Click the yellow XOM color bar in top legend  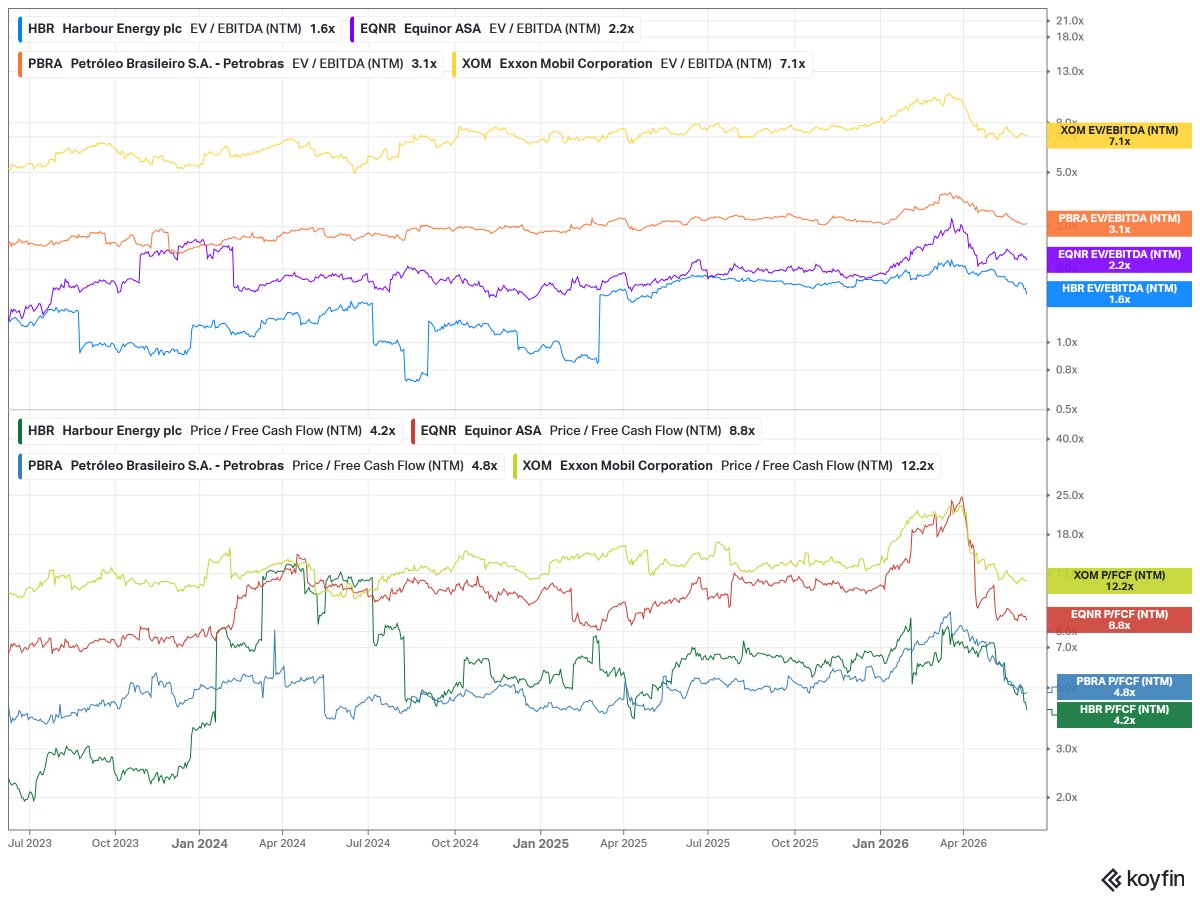click(456, 63)
